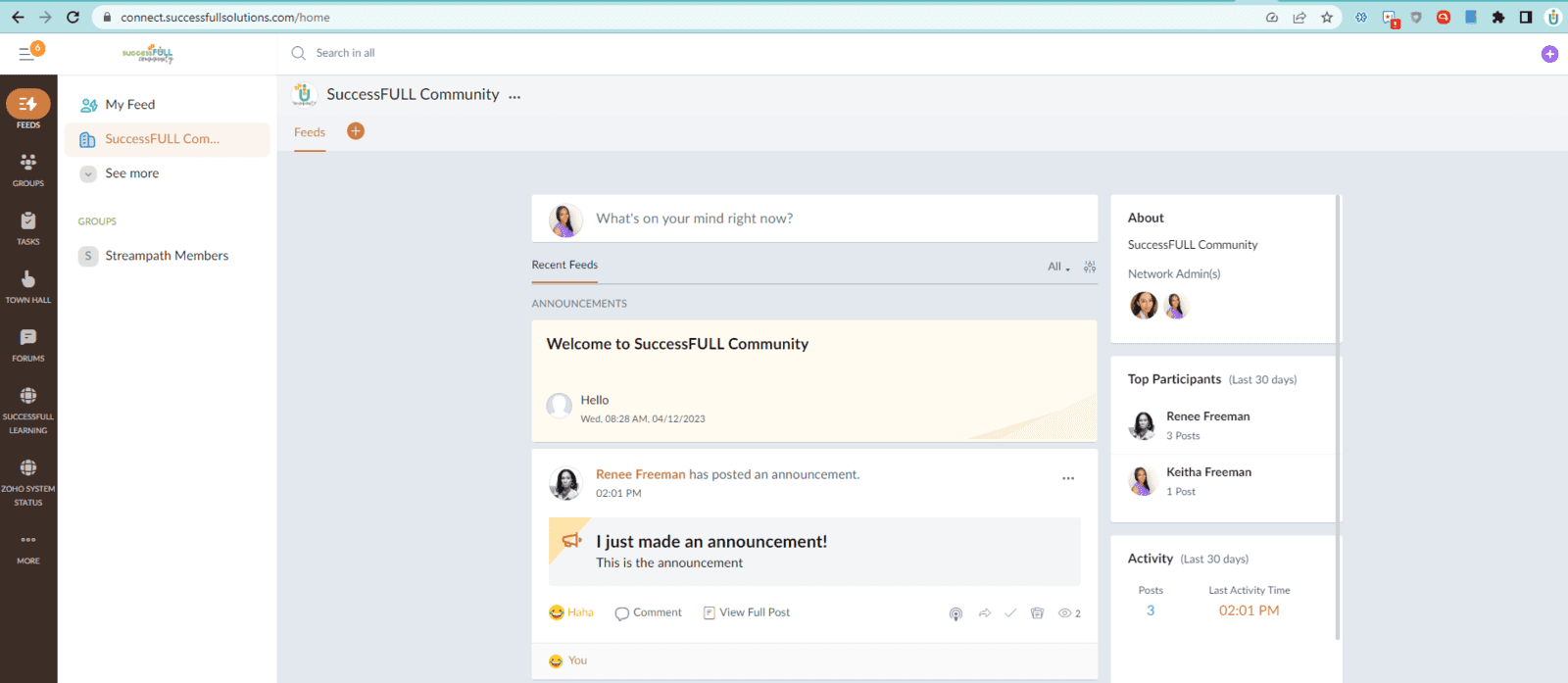
Task: Open the All feed filter dropdown
Action: pyautogui.click(x=1058, y=267)
